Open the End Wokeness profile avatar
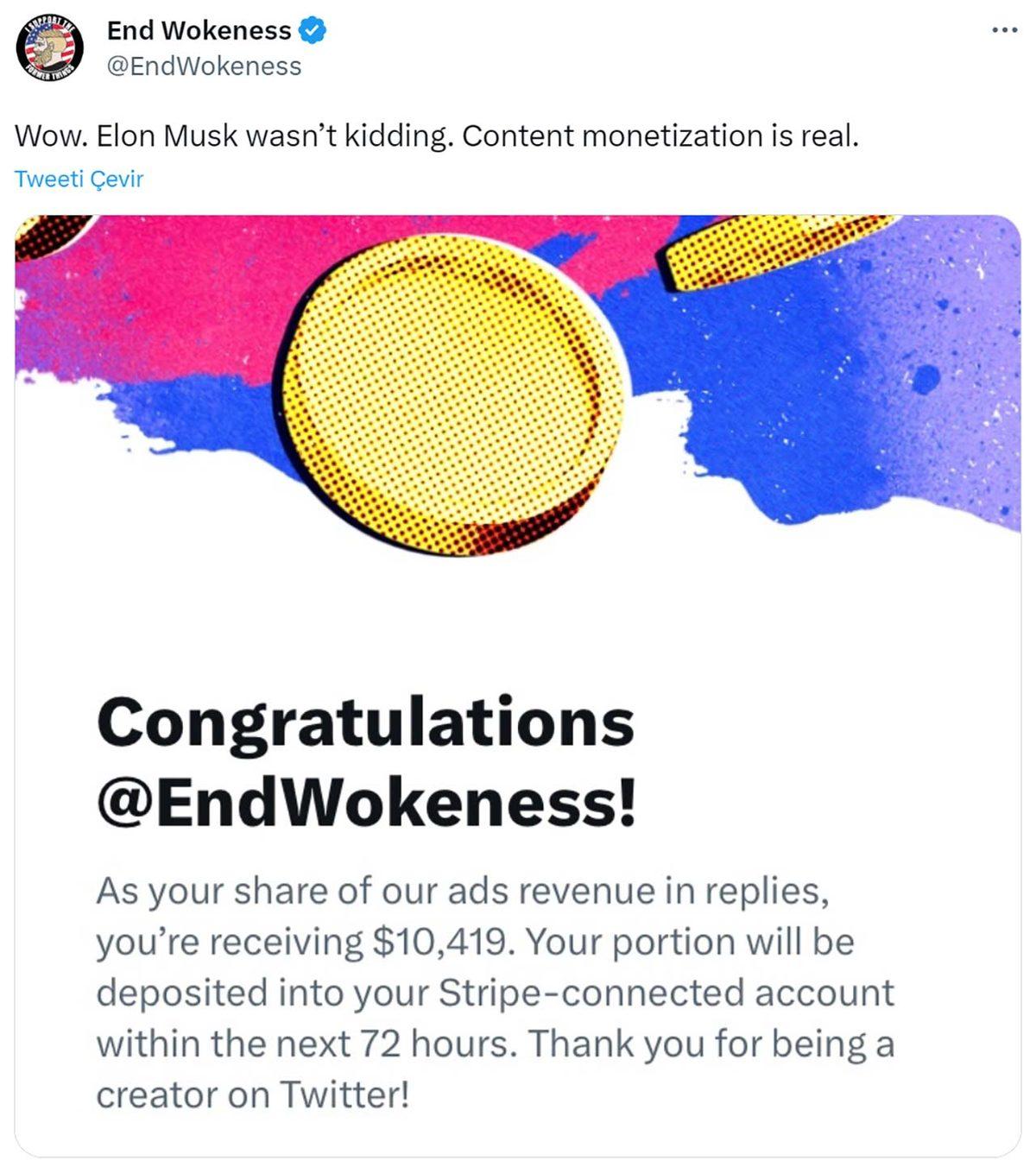 click(x=50, y=47)
